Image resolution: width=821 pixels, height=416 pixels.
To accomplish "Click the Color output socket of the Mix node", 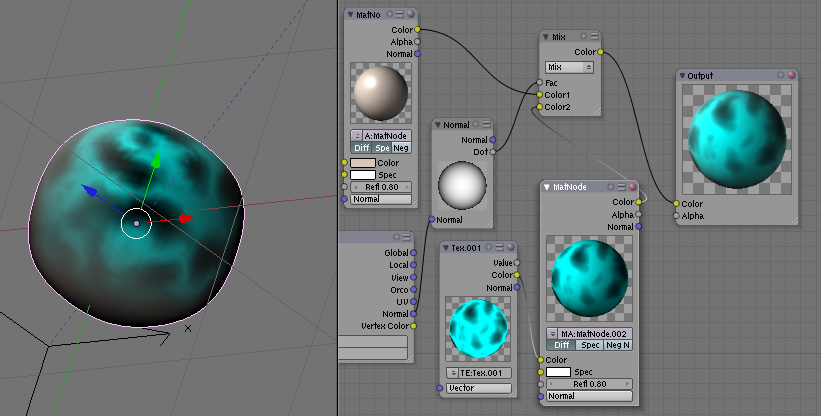I will click(x=601, y=52).
